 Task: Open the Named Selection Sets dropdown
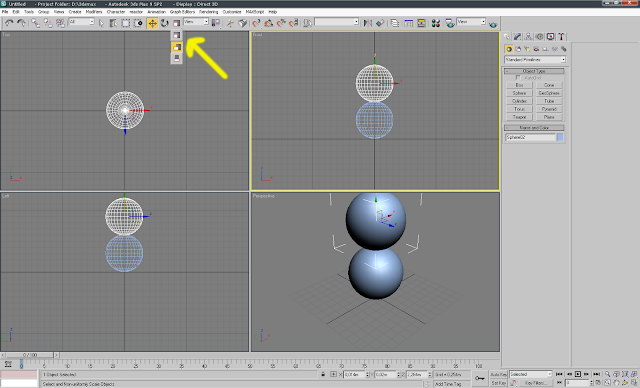337,22
